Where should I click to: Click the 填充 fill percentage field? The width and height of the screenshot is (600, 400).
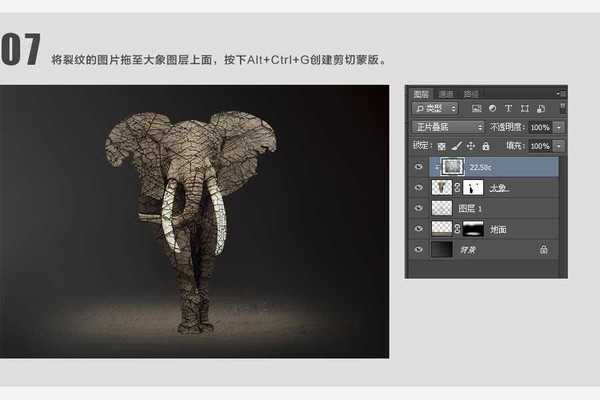(x=538, y=146)
